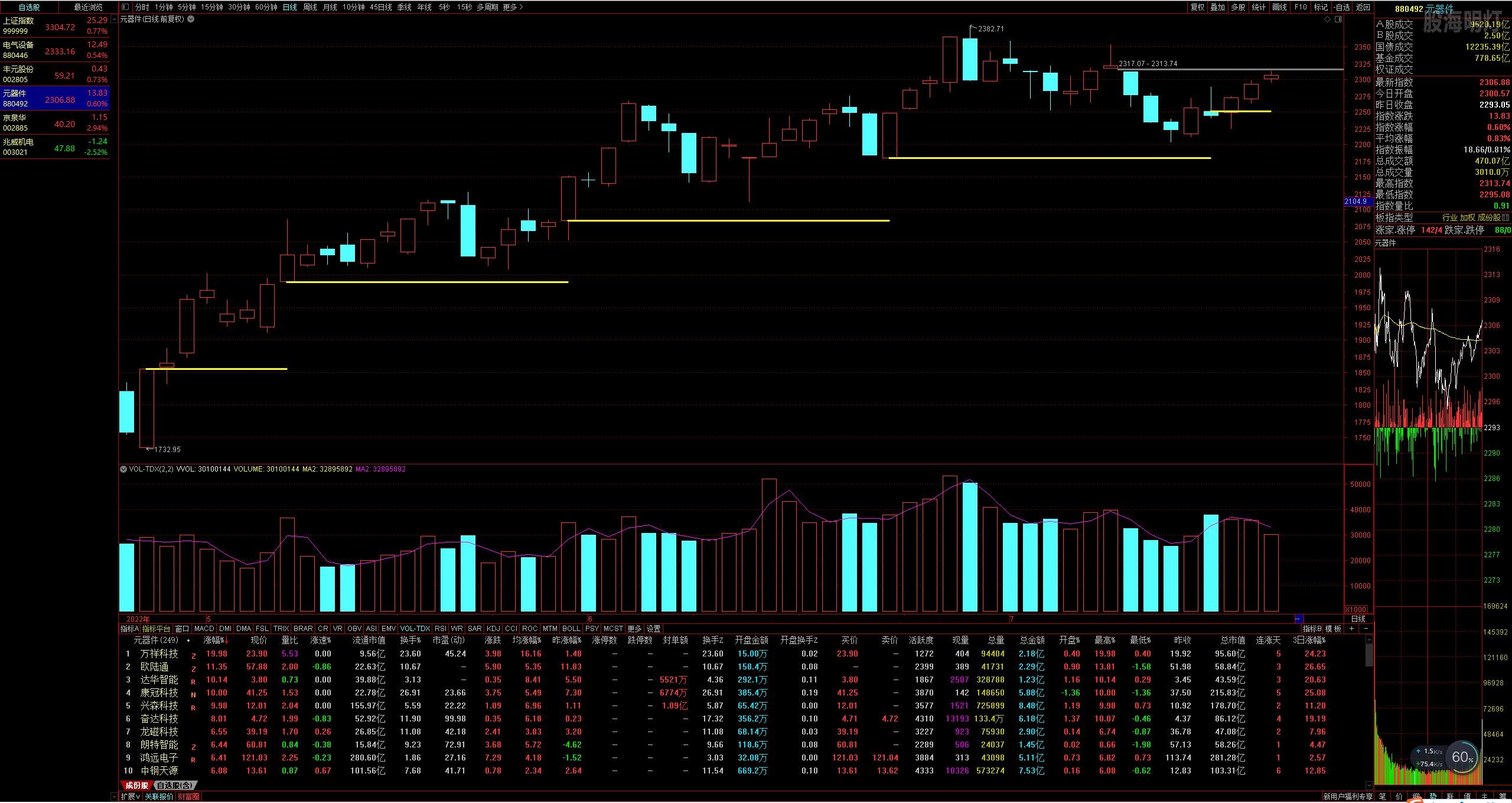Click 标记 mark button

click(x=1321, y=7)
